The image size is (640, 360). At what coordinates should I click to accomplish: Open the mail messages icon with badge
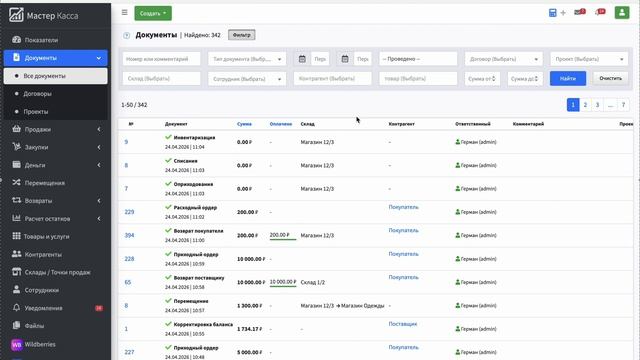click(580, 12)
